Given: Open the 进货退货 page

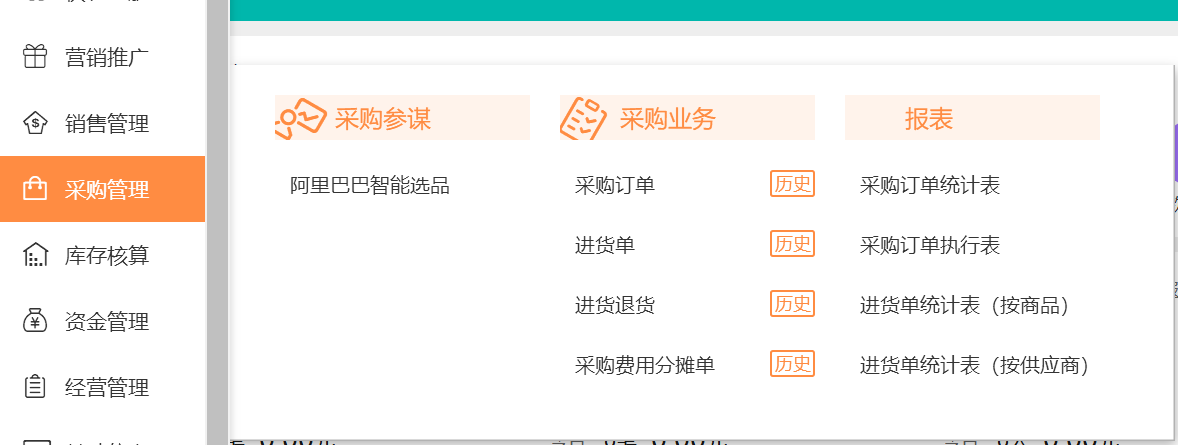Looking at the screenshot, I should [x=615, y=305].
